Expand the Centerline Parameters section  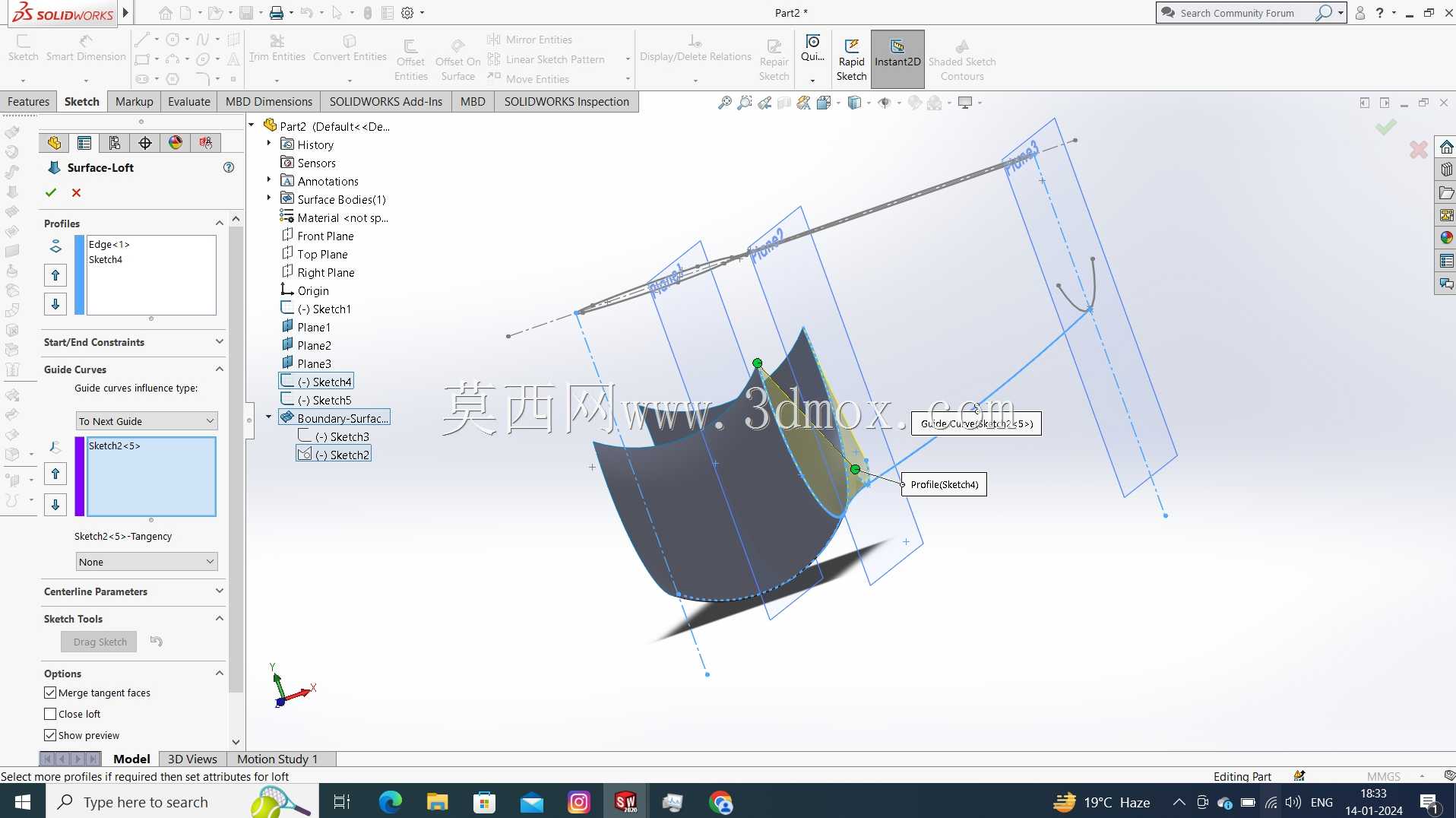pyautogui.click(x=220, y=591)
